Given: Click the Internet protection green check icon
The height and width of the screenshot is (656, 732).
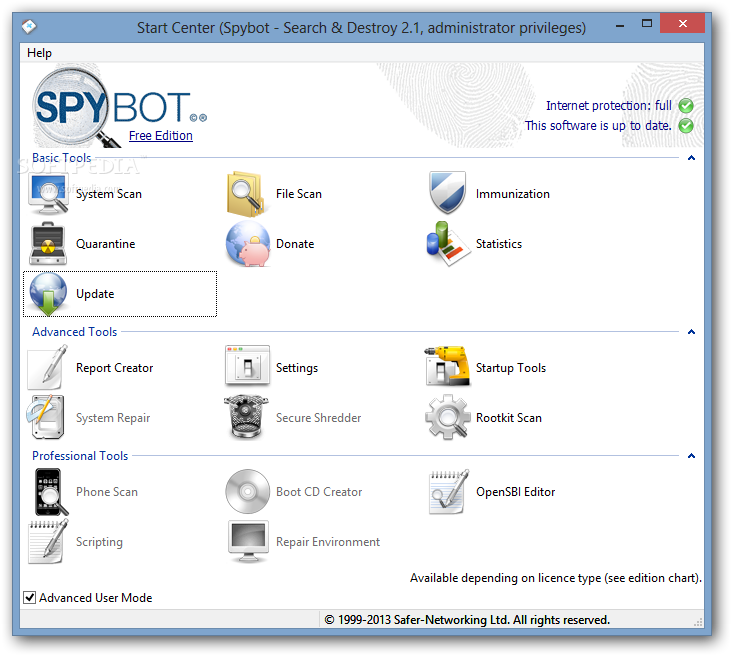Looking at the screenshot, I should (686, 106).
